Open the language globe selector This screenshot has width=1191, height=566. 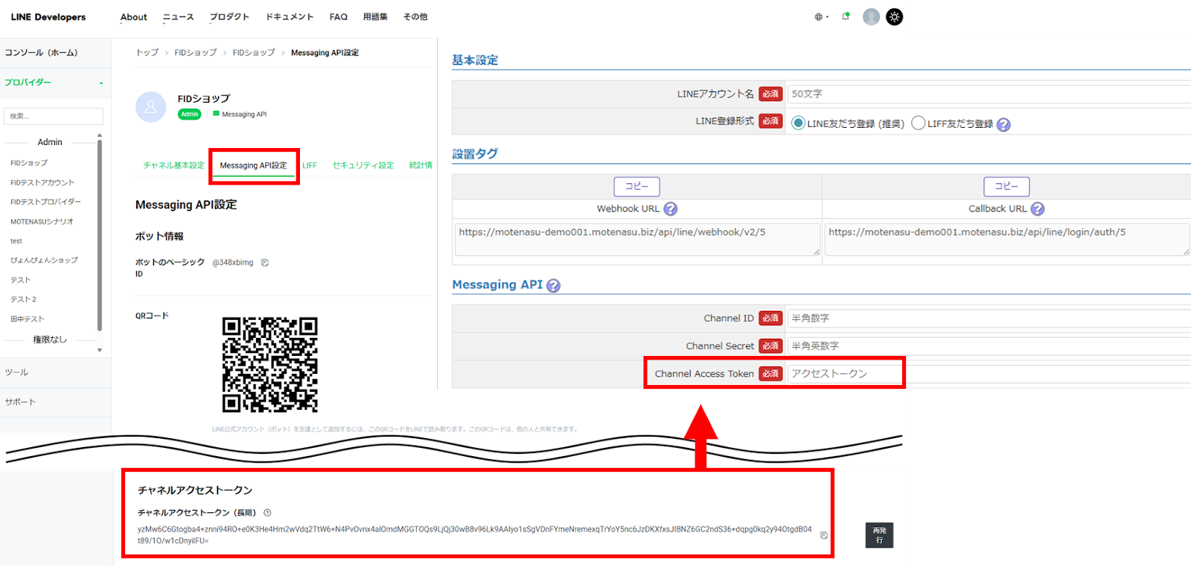point(821,17)
